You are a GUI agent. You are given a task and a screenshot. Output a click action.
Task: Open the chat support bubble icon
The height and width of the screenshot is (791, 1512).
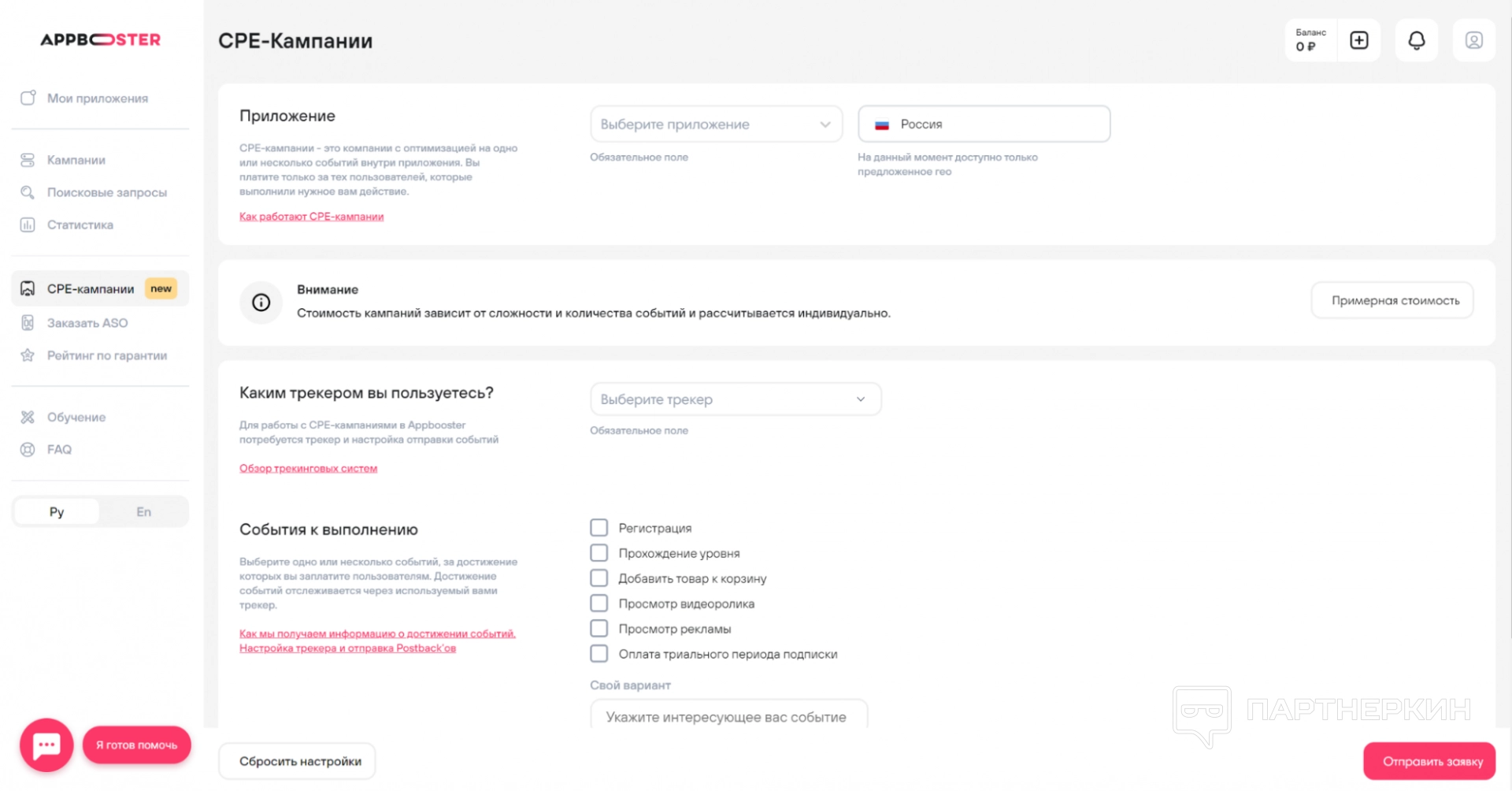click(46, 745)
